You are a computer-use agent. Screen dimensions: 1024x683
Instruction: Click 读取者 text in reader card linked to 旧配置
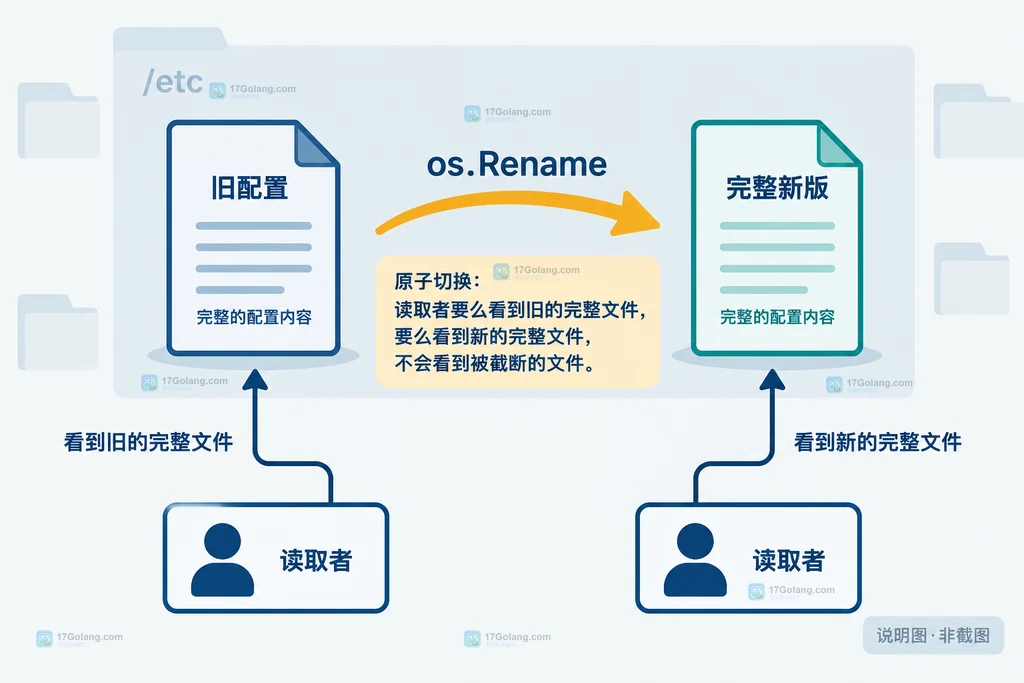click(316, 561)
